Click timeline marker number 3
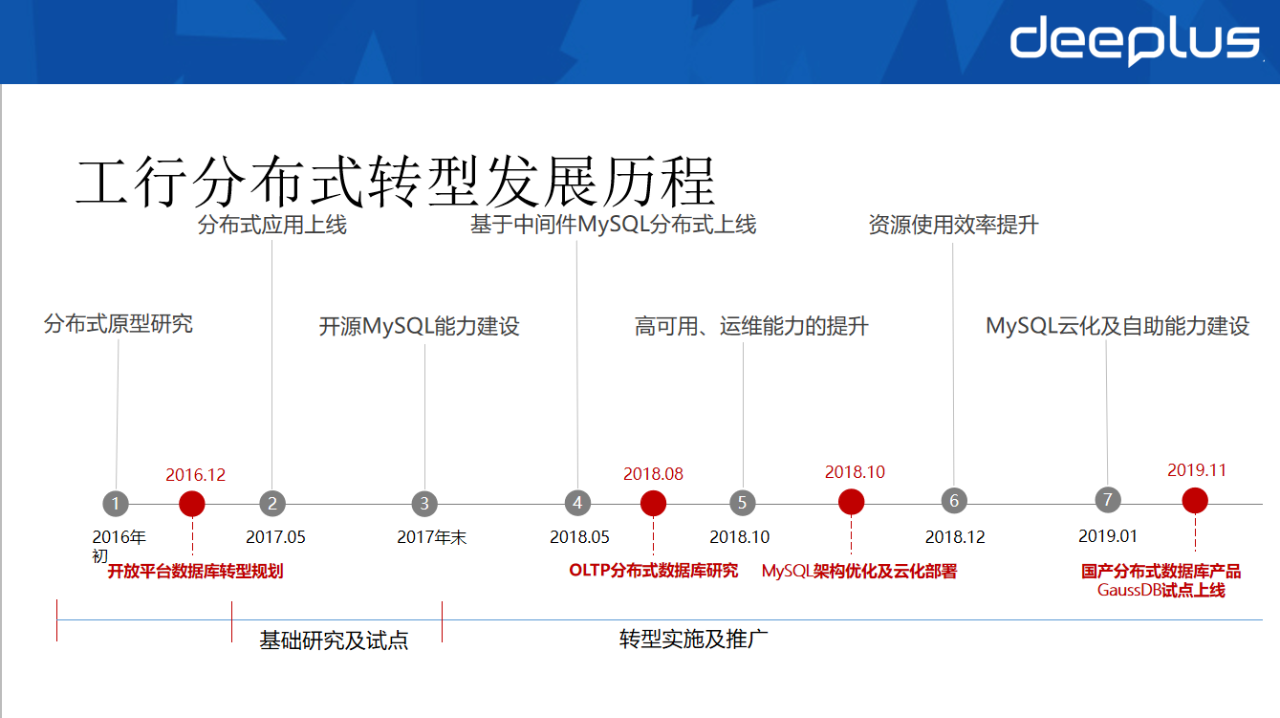 425,503
